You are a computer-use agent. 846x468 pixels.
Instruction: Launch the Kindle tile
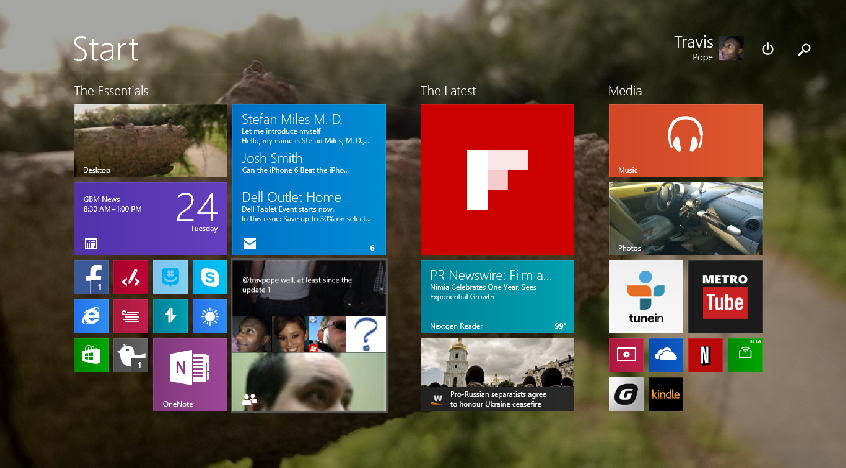[x=666, y=394]
